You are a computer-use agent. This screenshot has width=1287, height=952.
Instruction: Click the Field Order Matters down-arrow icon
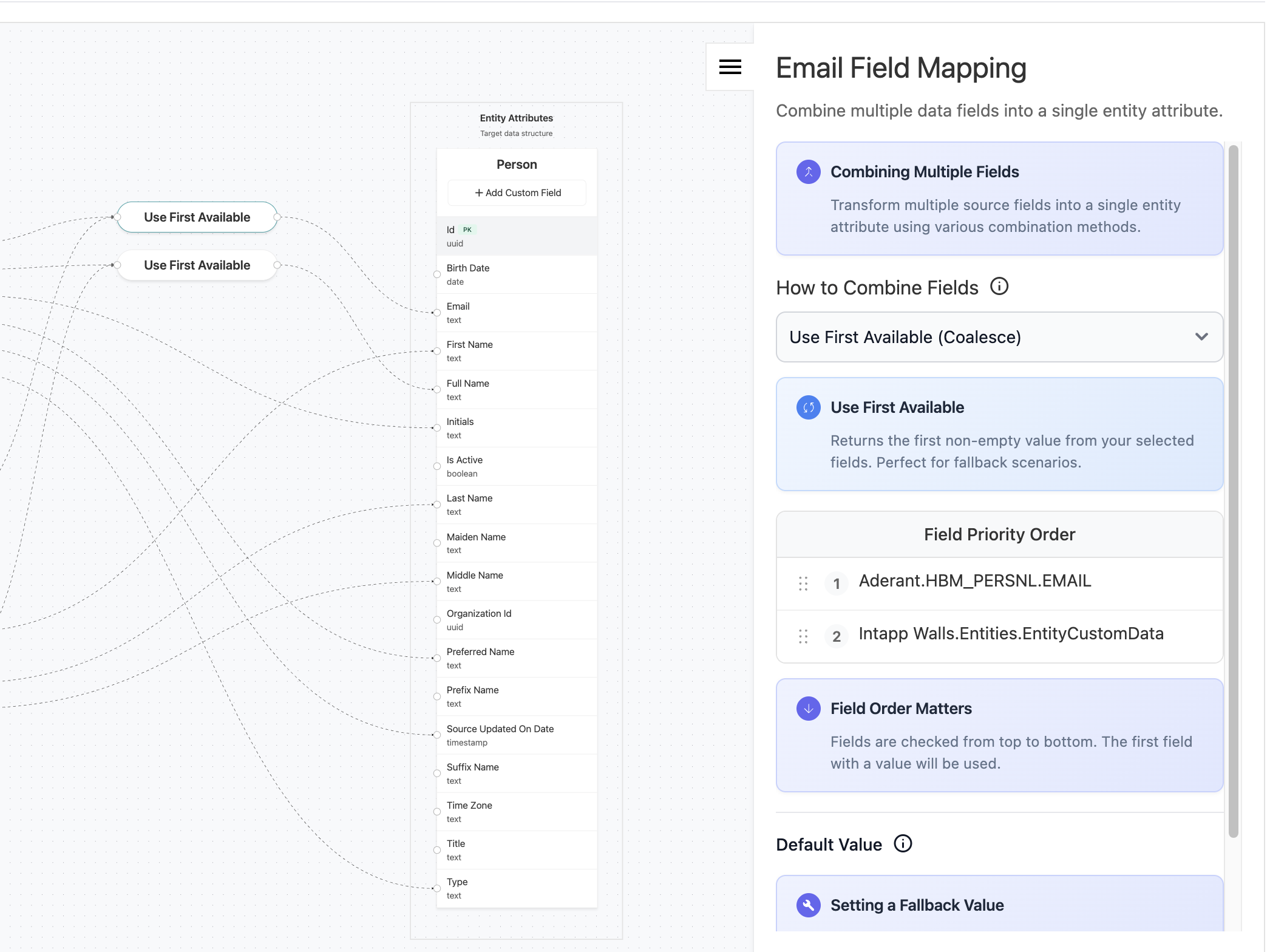pos(808,709)
